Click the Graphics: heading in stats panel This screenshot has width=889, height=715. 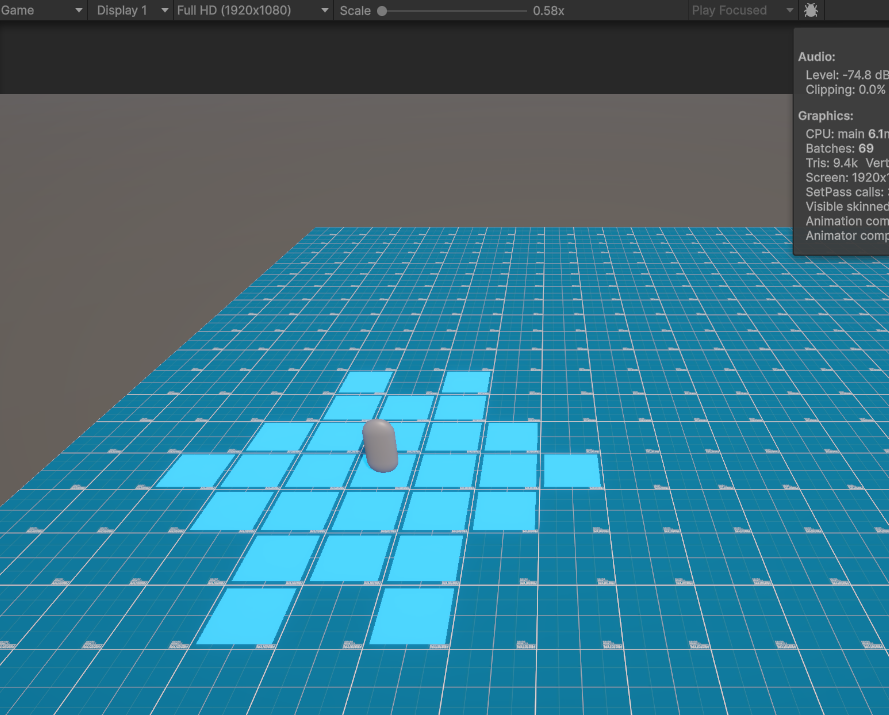[826, 116]
